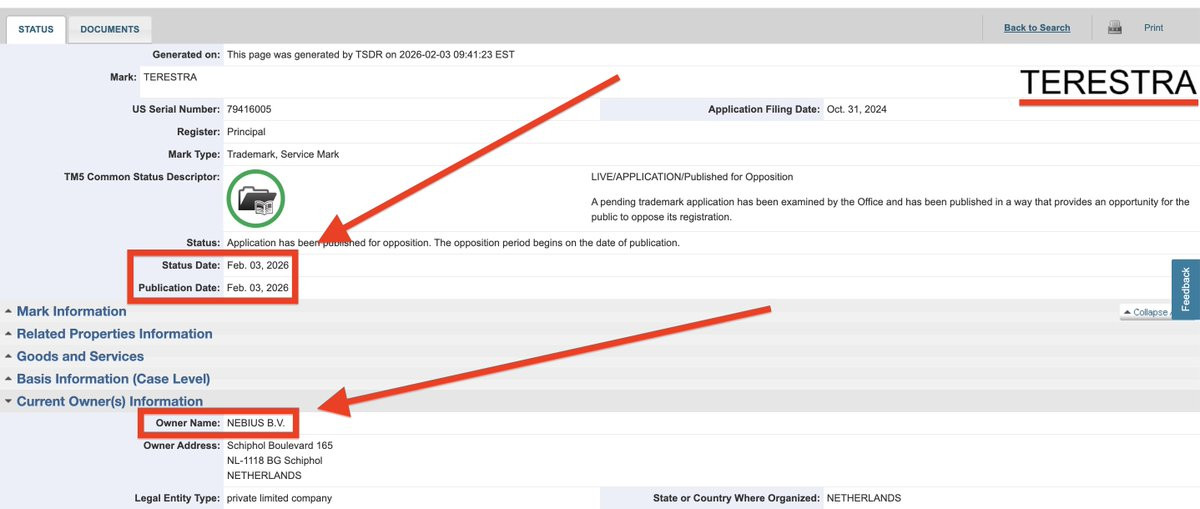Open the Feedback side tab
The image size is (1200, 509).
click(1186, 289)
